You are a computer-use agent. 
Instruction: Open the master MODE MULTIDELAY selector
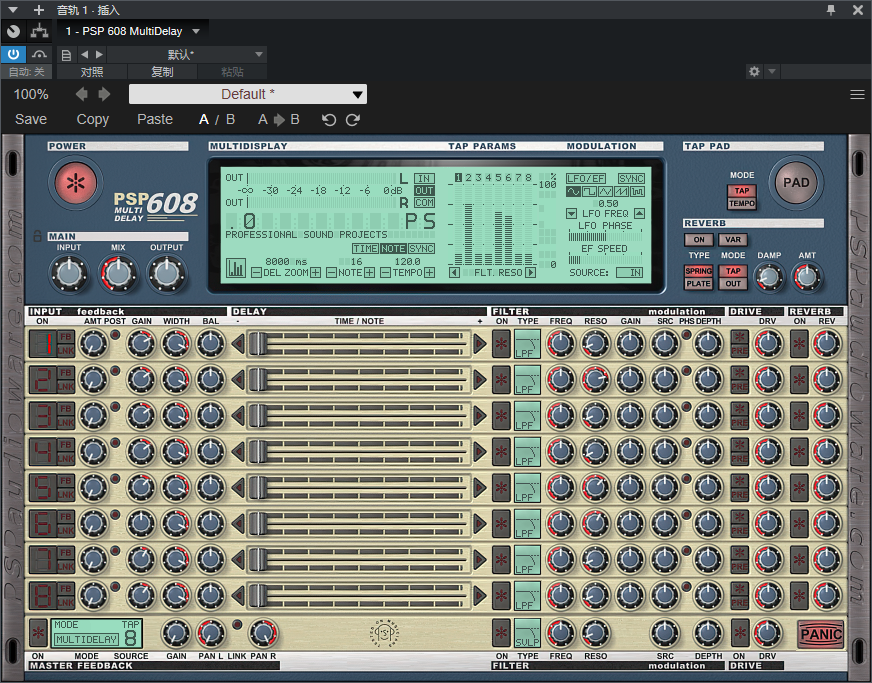click(87, 640)
